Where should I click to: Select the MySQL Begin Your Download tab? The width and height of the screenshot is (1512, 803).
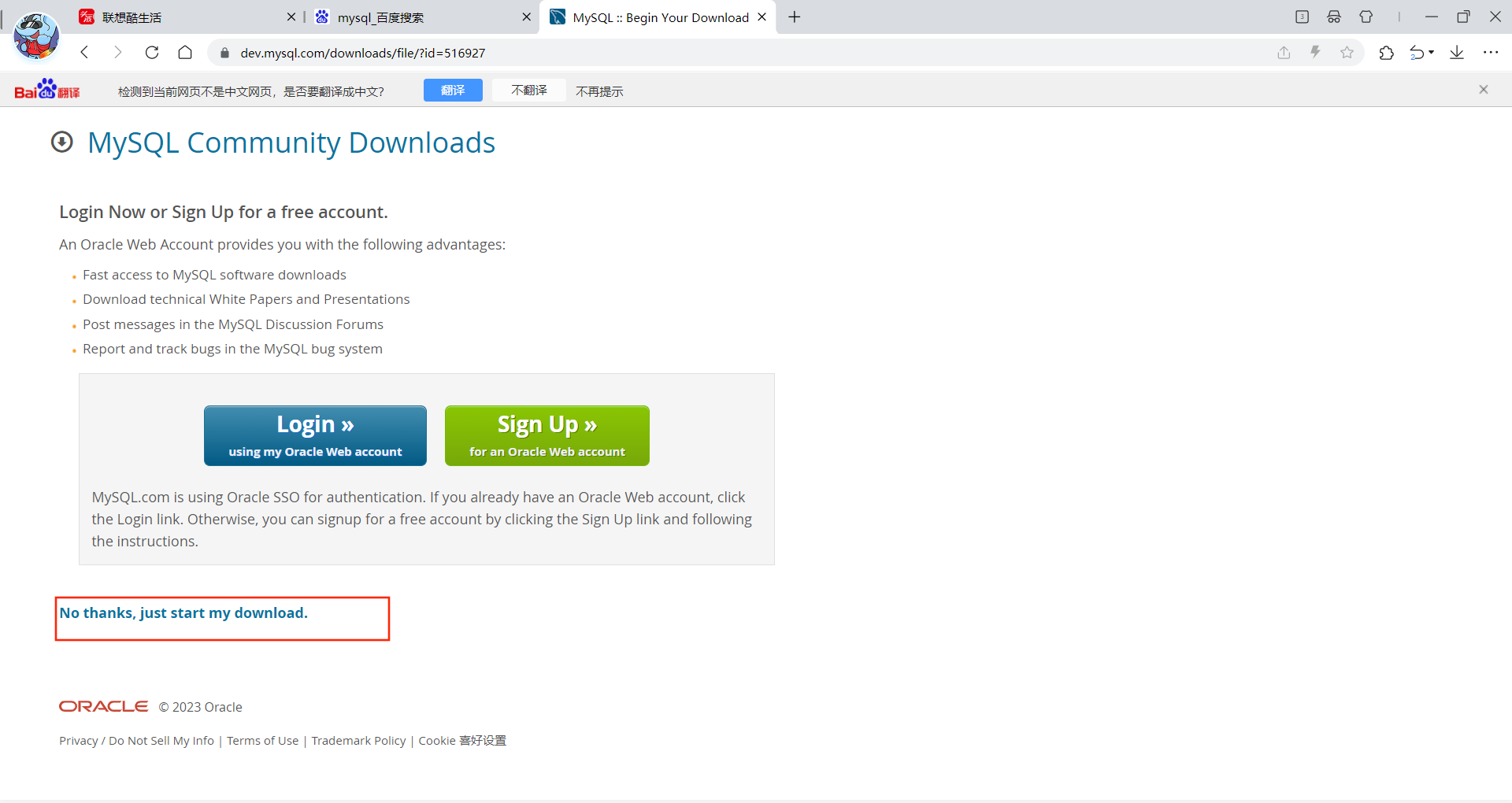pos(658,17)
